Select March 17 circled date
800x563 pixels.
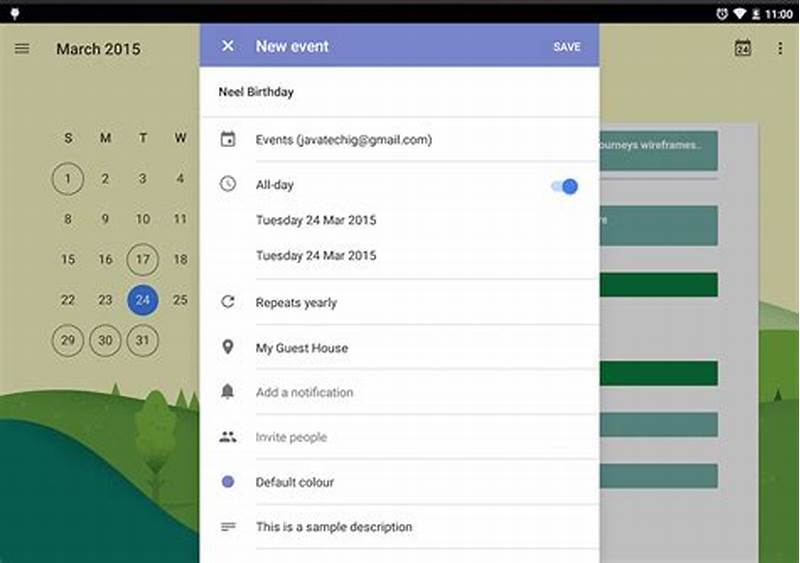pyautogui.click(x=142, y=259)
